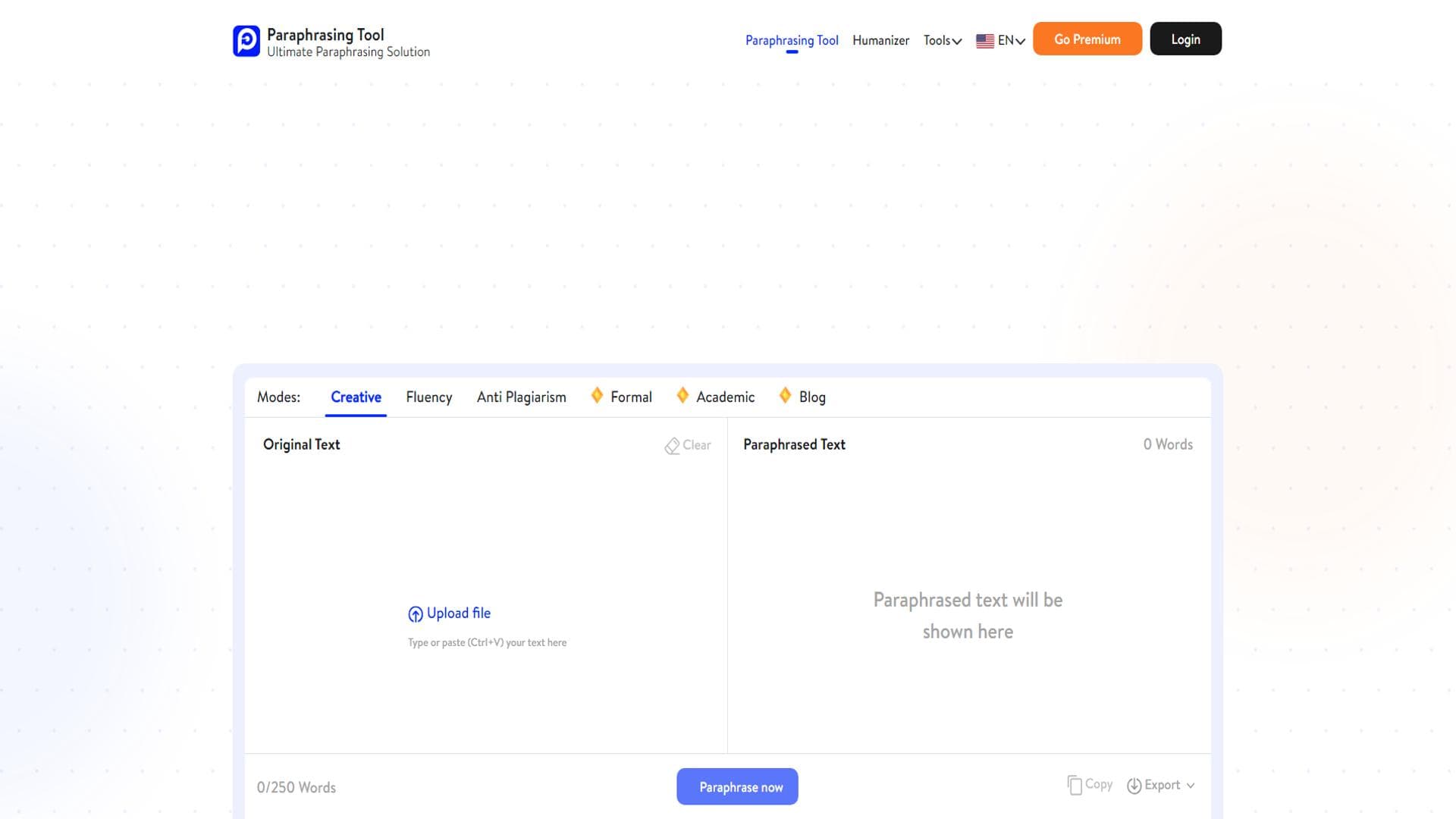This screenshot has width=1456, height=819.
Task: Click the premium diamond next to Formal
Action: (597, 395)
